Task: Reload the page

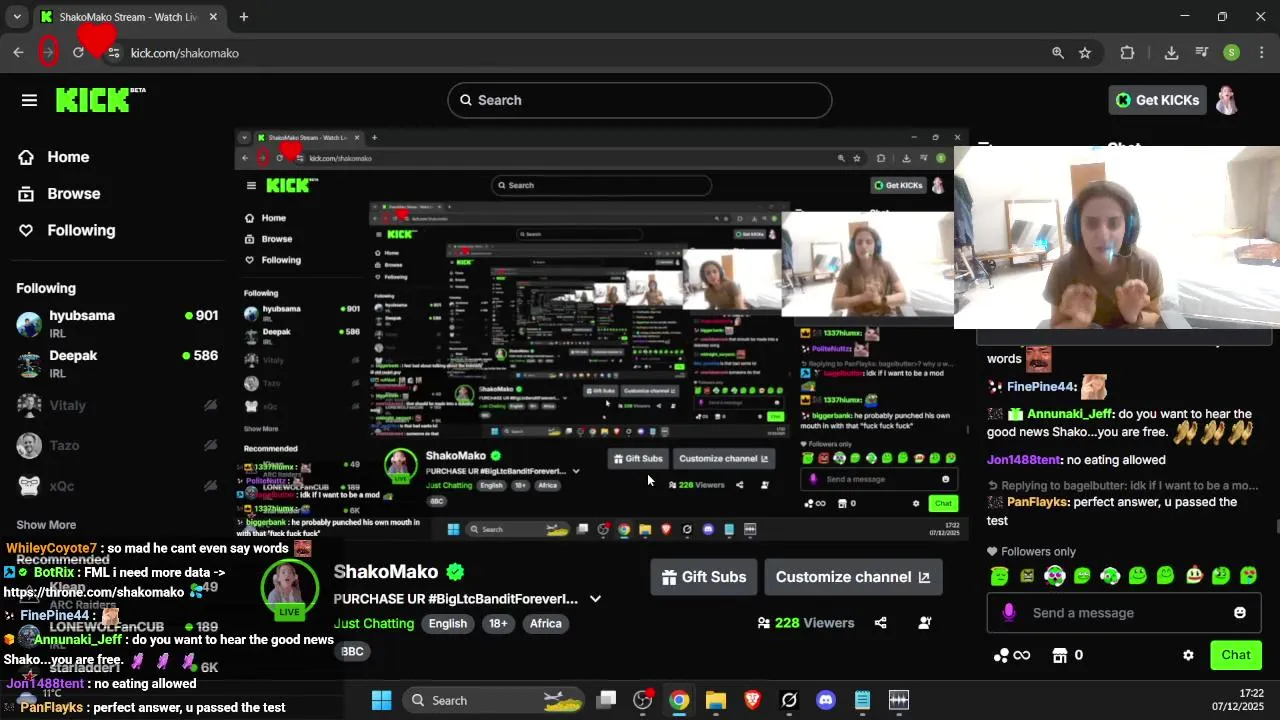Action: [x=78, y=53]
